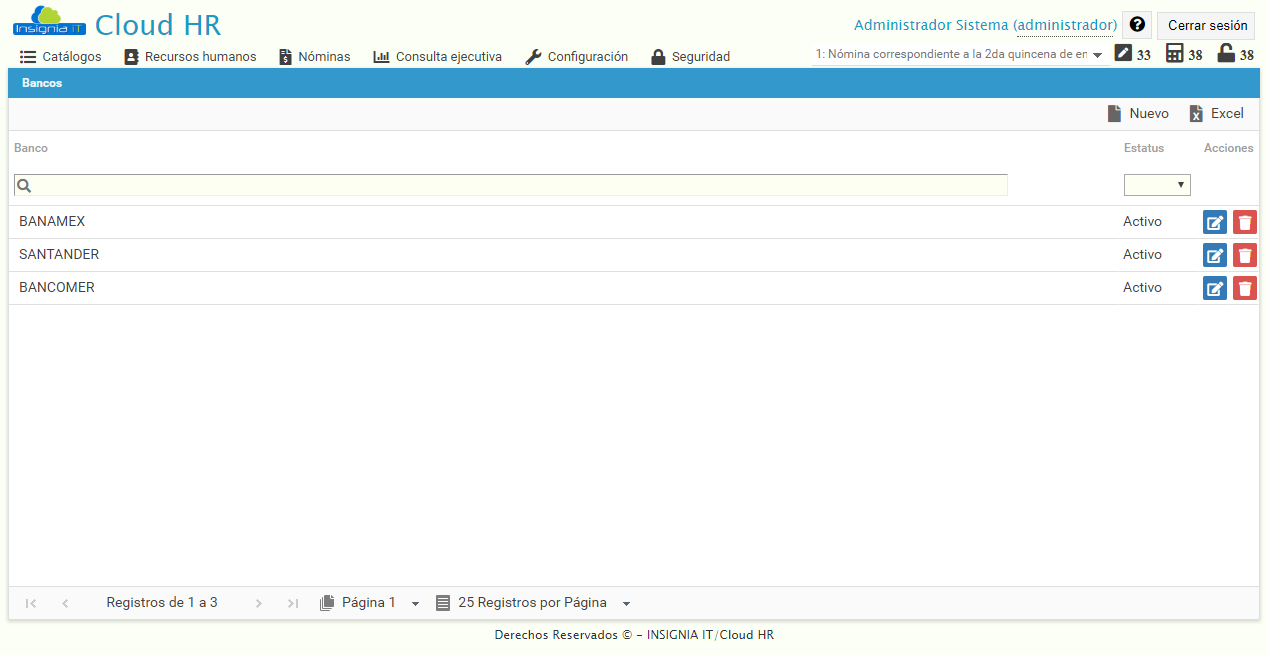Delete the BANCOMER record using the trash icon
The height and width of the screenshot is (655, 1268).
pyautogui.click(x=1244, y=288)
